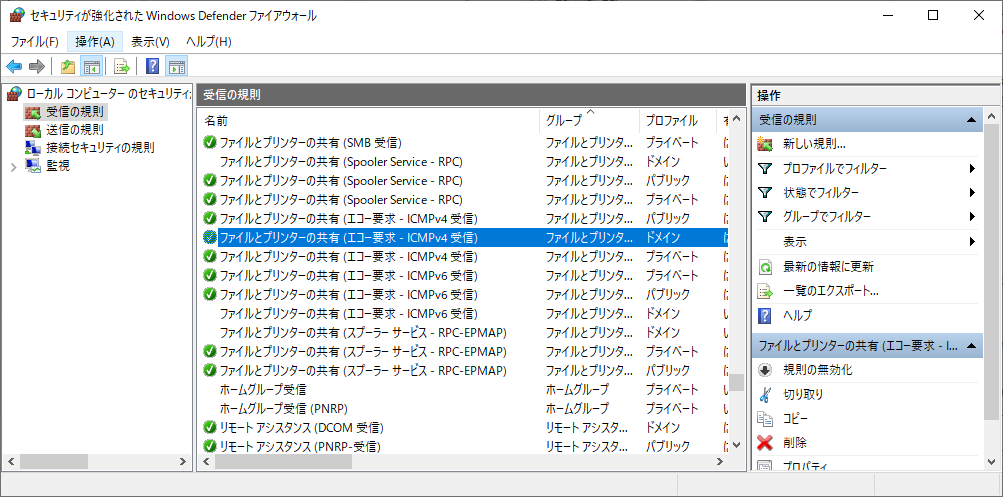
Task: Click the rule list vertical scrollbar thumb
Action: click(736, 382)
